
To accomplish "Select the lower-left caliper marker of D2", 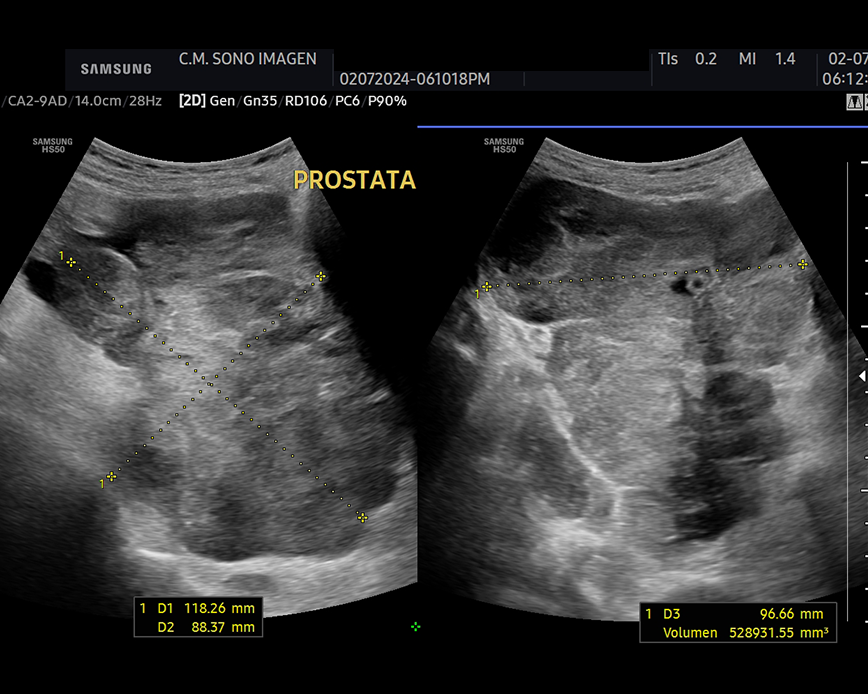I will coord(111,477).
